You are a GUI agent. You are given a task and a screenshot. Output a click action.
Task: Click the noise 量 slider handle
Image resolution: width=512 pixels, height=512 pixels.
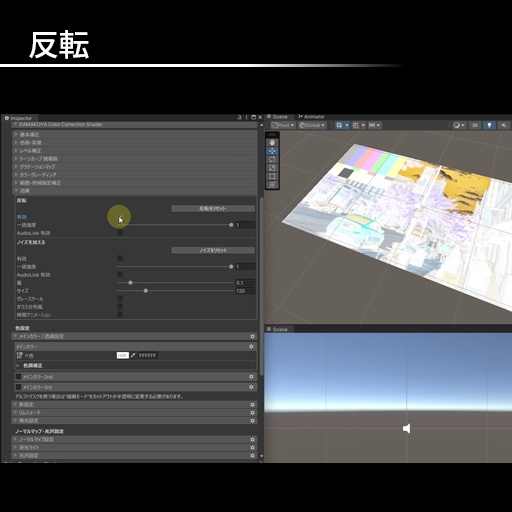coord(130,283)
